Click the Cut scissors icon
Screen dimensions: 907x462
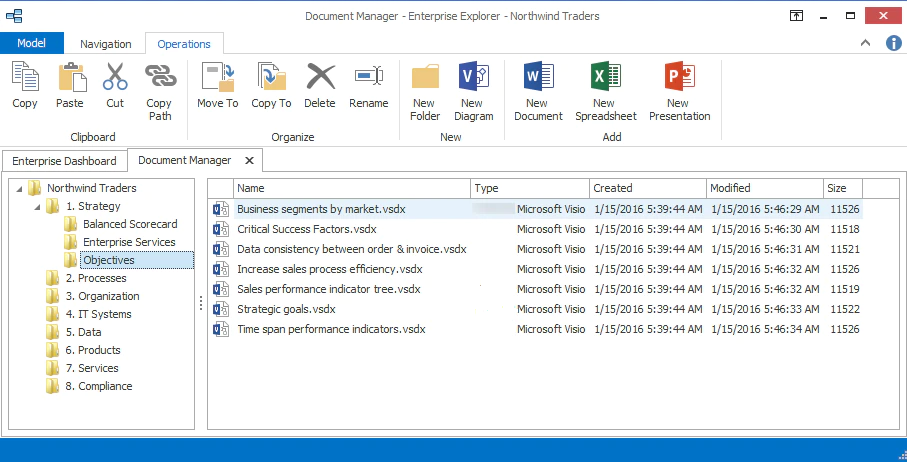[x=115, y=77]
